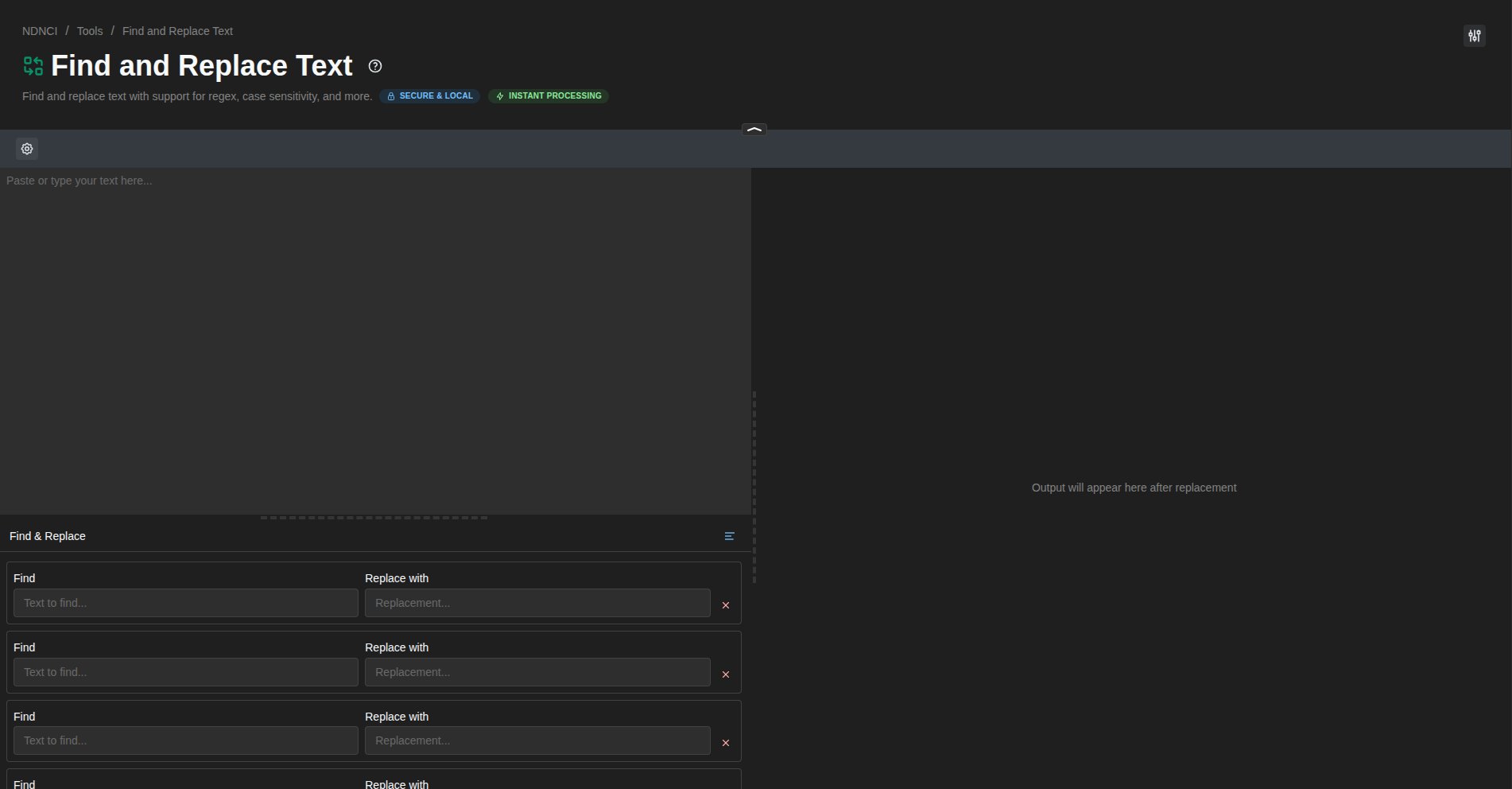Remove the first find-replace pair

(725, 605)
